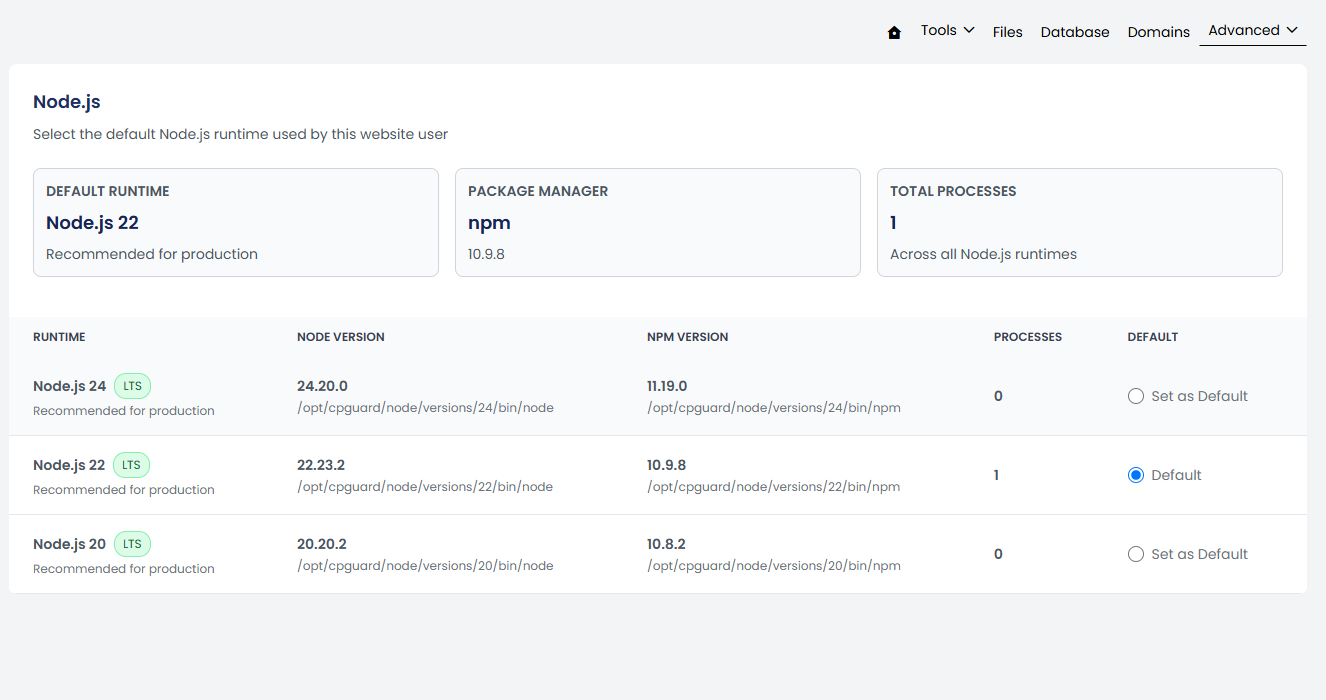Open the Files page
Screen dimensions: 1326x700
(1008, 32)
